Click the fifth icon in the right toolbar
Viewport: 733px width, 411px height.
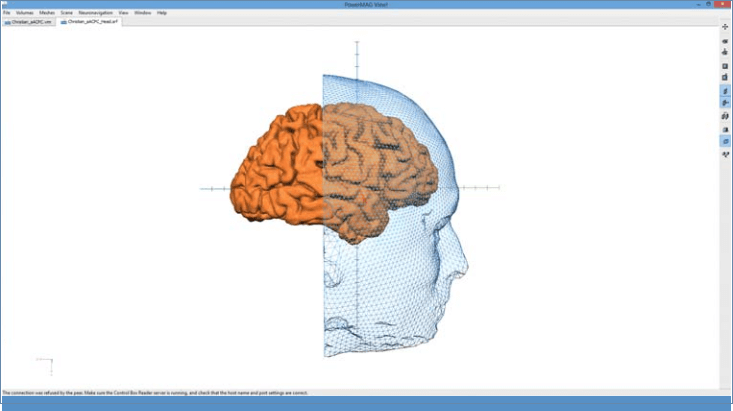pyautogui.click(x=725, y=78)
